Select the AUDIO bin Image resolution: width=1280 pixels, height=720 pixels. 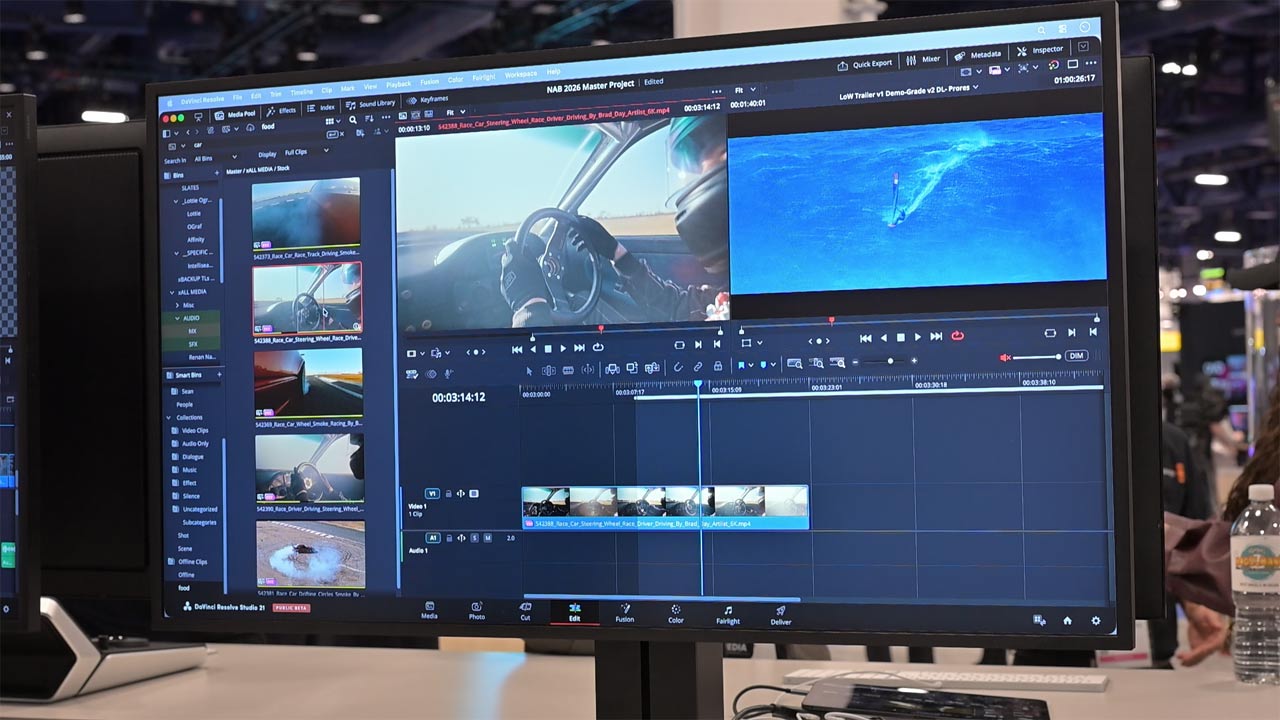coord(191,318)
